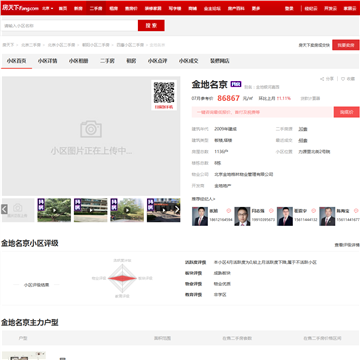Image resolution: width=360 pixels, height=360 pixels.
Task: Play the video thumbnail under the next arrow
Action: pos(164,210)
